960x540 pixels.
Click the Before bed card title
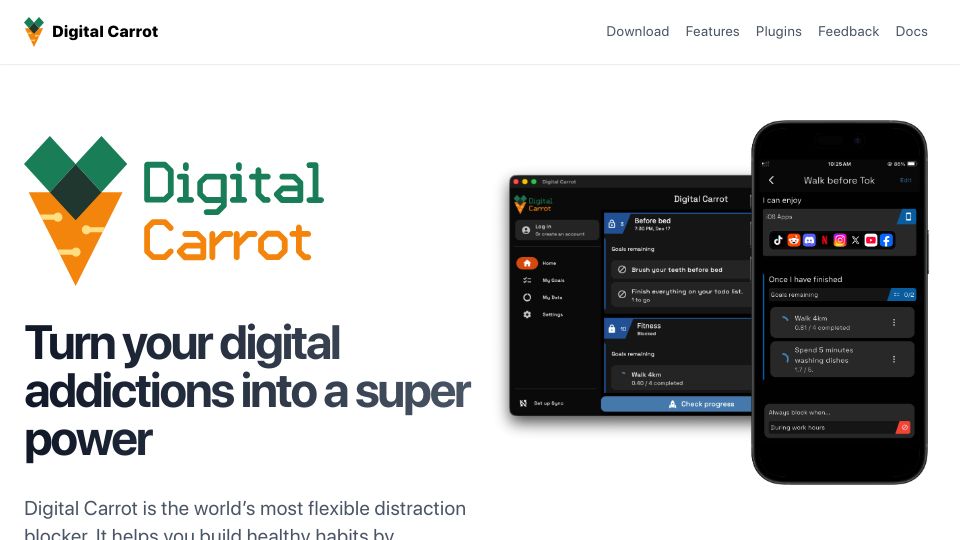point(653,220)
